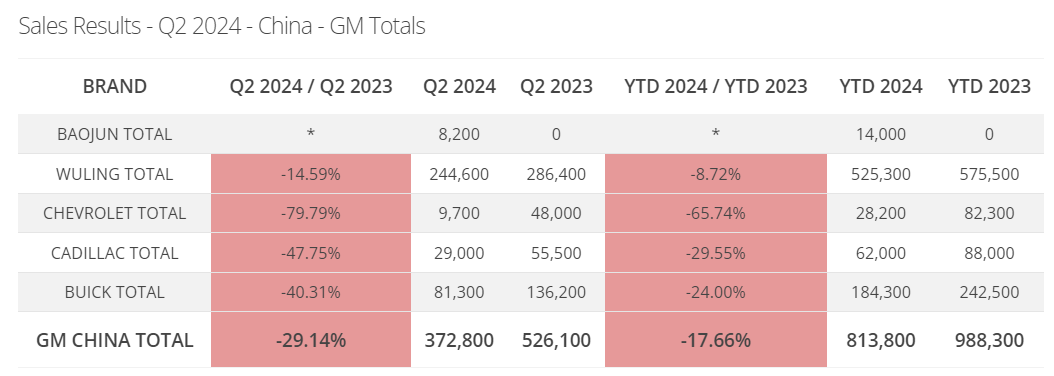Select the WULING TOTAL row label
This screenshot has width=1054, height=376.
pos(114,174)
